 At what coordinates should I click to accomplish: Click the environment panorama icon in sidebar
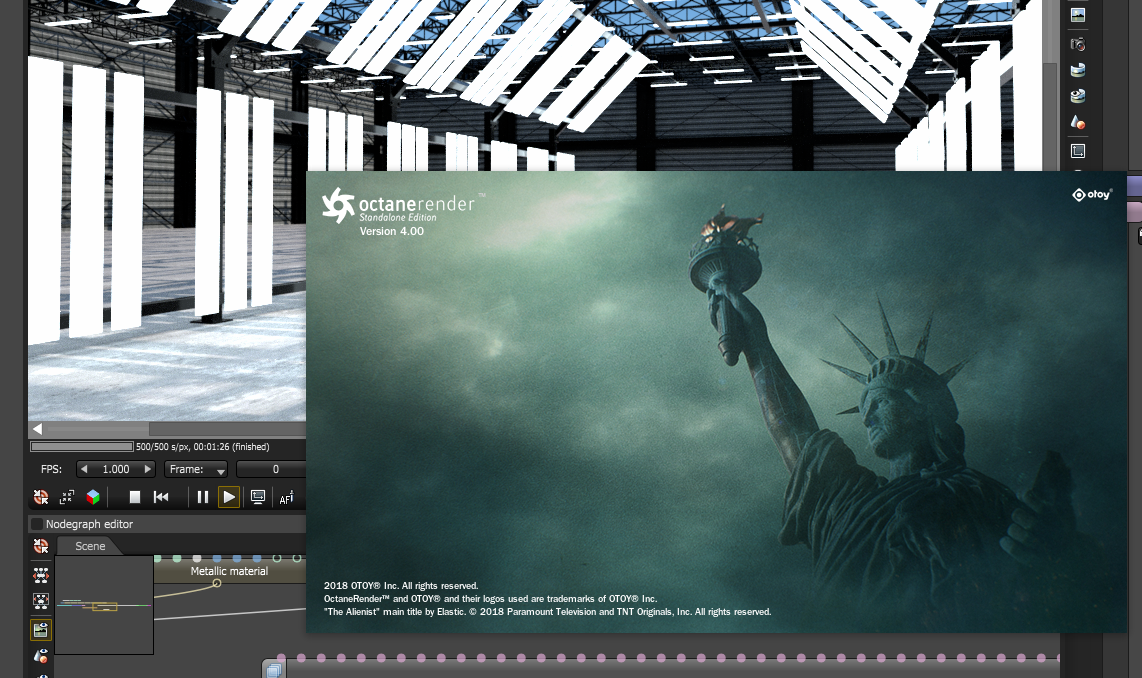tap(1077, 70)
